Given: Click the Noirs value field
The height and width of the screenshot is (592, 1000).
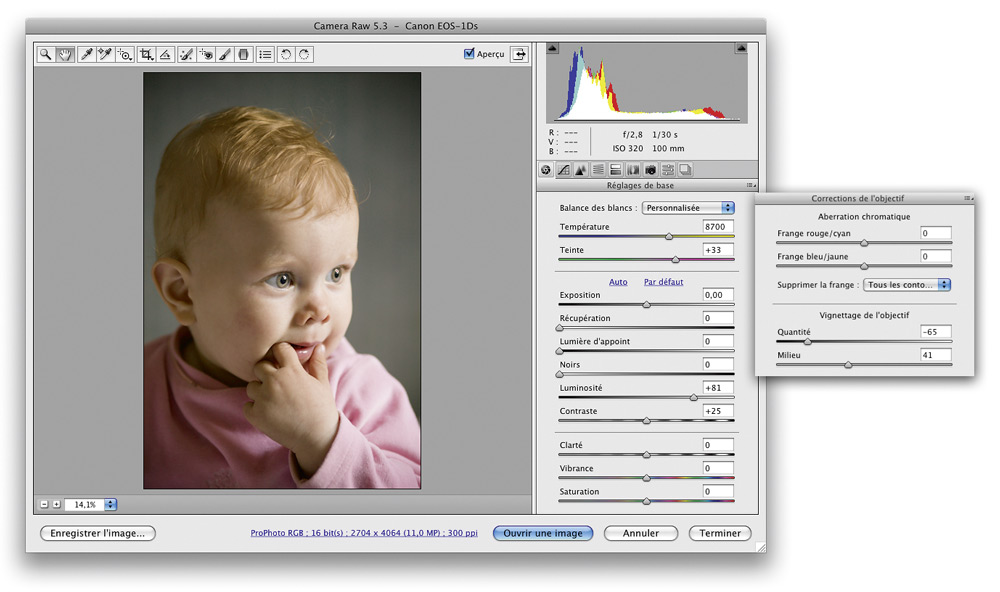Looking at the screenshot, I should [718, 364].
